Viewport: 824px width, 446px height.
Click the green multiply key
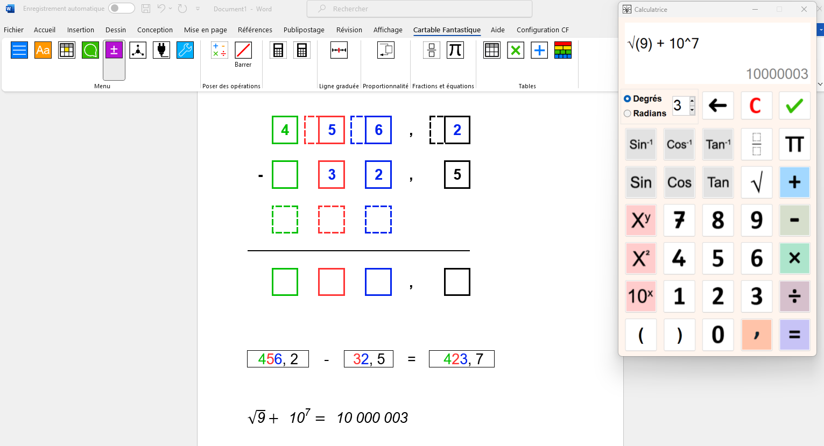tap(794, 258)
